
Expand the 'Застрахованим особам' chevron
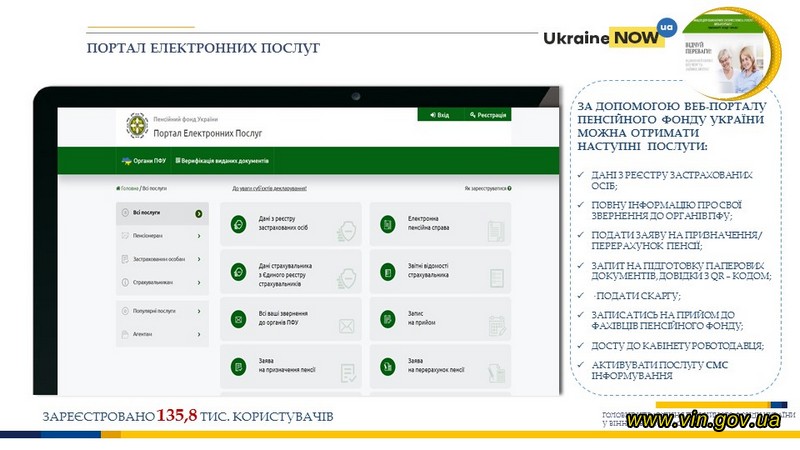point(199,259)
